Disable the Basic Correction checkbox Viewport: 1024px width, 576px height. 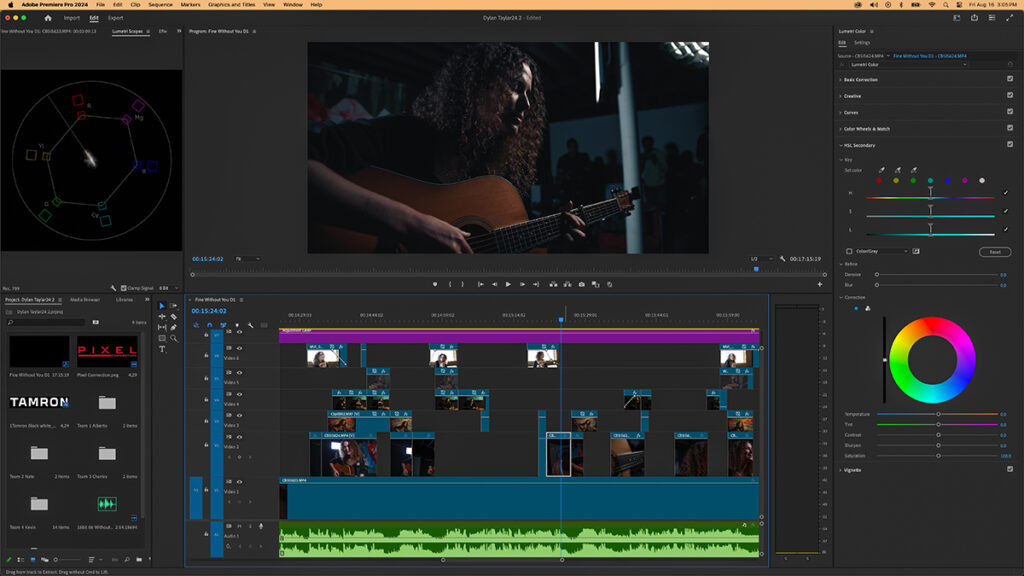click(x=1010, y=79)
